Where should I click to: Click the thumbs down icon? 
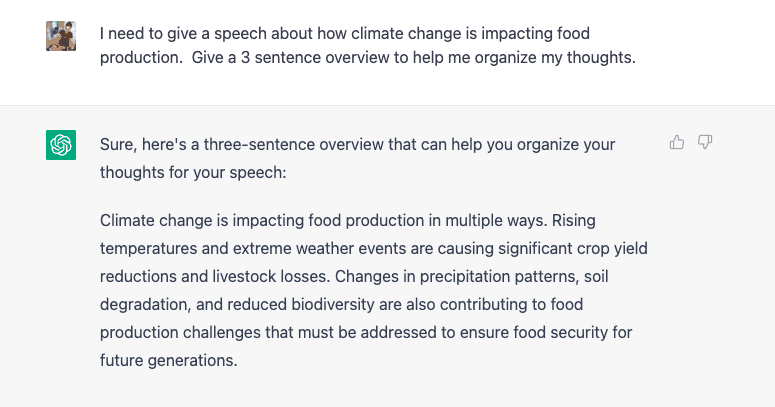click(705, 143)
